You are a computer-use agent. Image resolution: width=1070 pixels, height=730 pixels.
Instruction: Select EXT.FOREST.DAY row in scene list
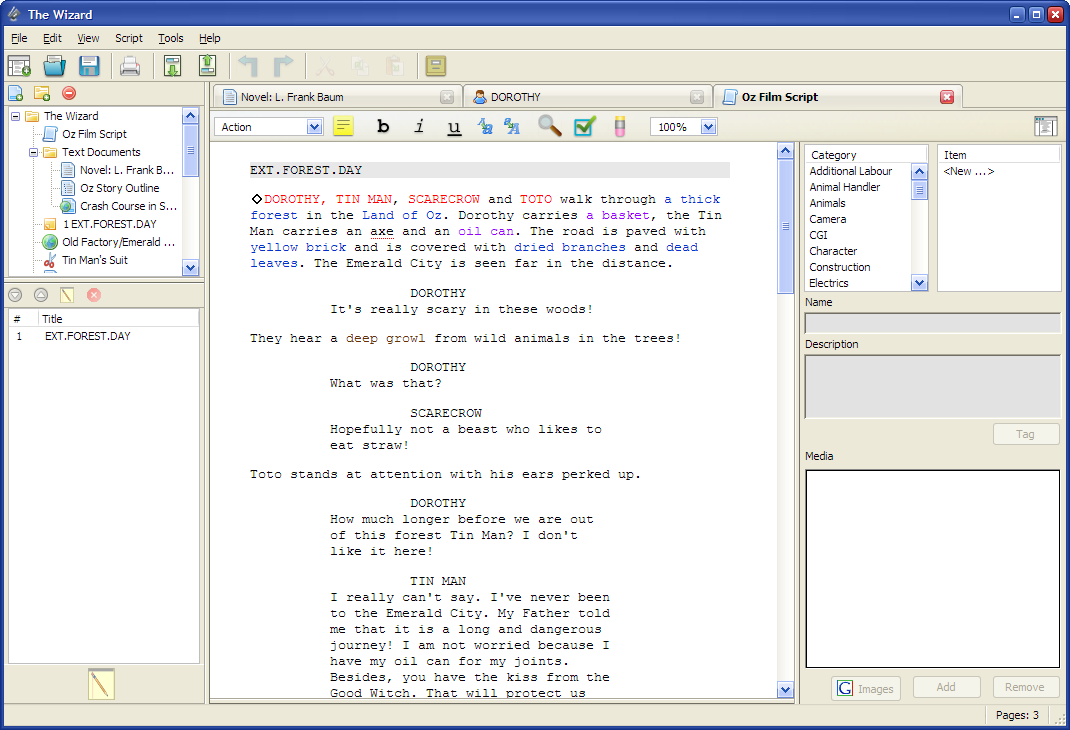click(104, 336)
